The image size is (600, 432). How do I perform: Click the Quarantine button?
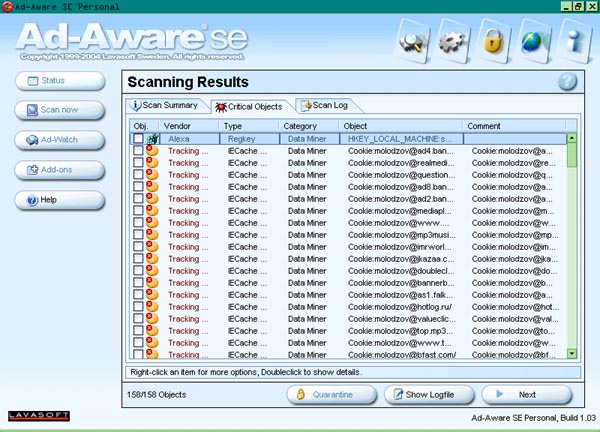(x=332, y=395)
